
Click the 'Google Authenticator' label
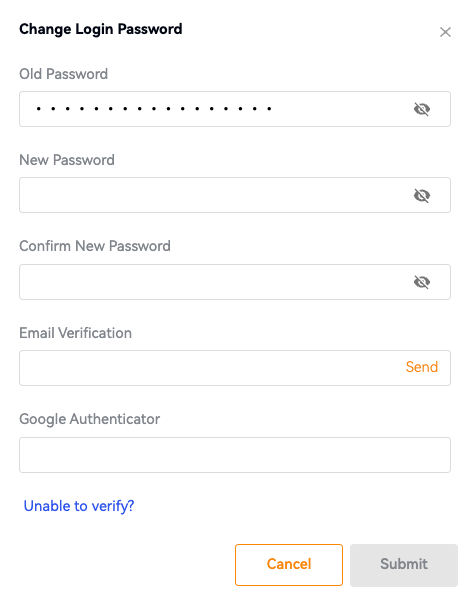[x=89, y=419]
